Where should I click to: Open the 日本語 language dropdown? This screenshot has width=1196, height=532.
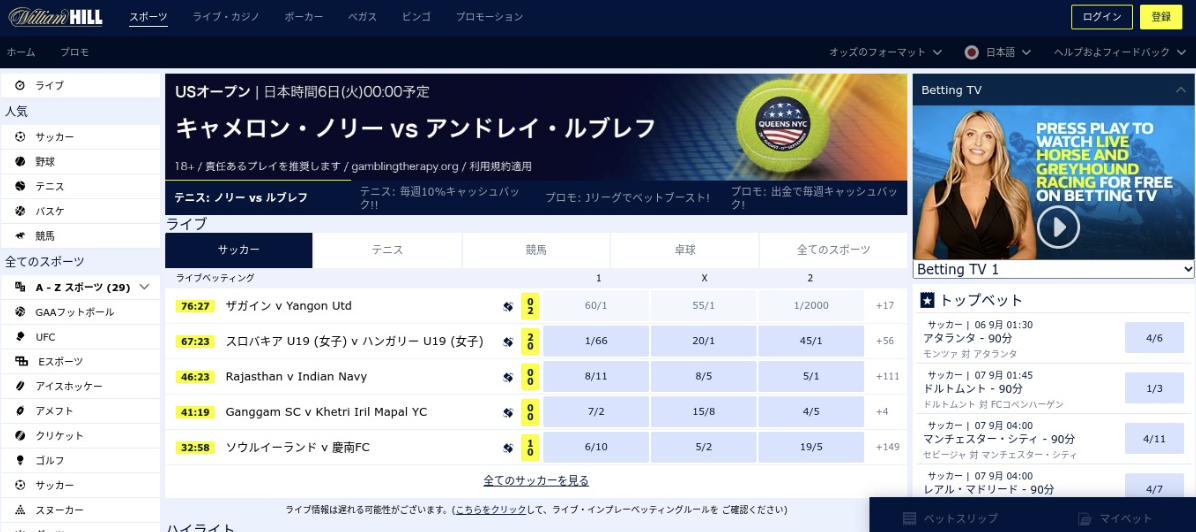pos(998,53)
